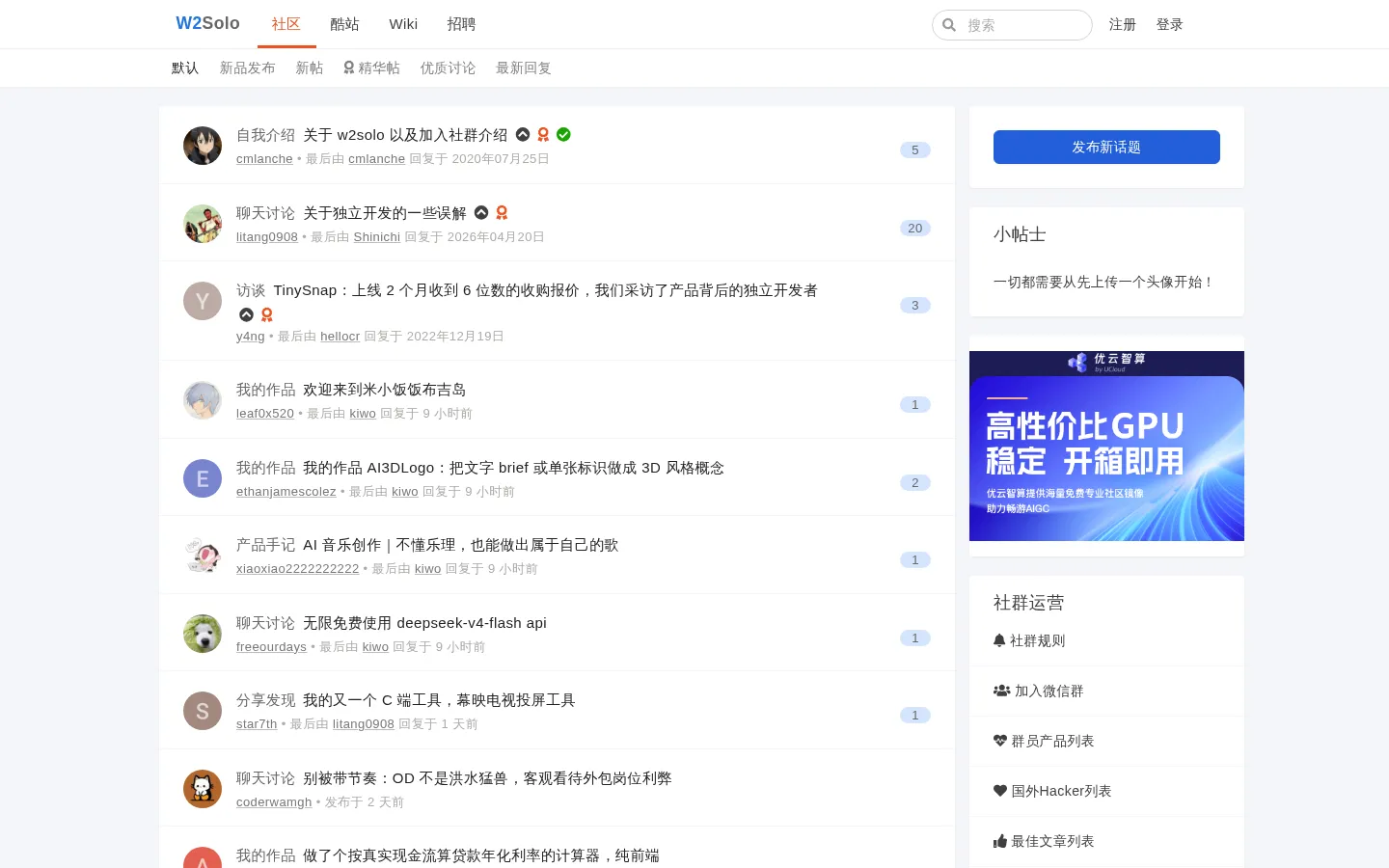
Task: Open the 自我介绍 category link
Action: click(265, 135)
